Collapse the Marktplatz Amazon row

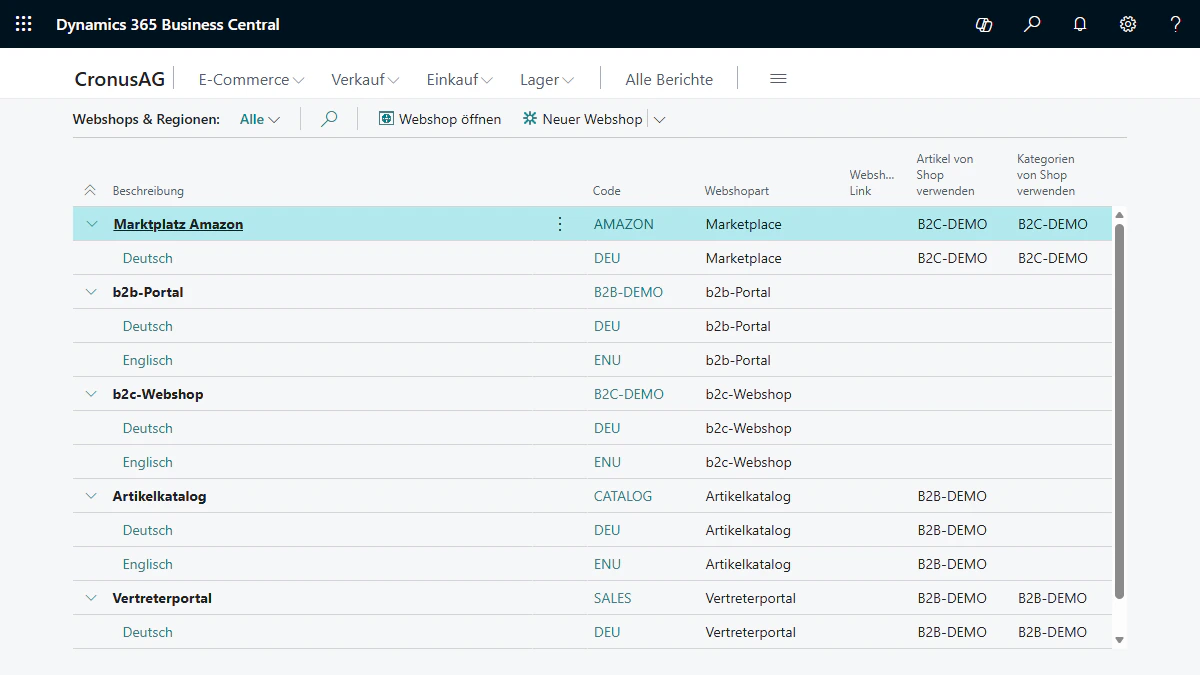click(92, 224)
